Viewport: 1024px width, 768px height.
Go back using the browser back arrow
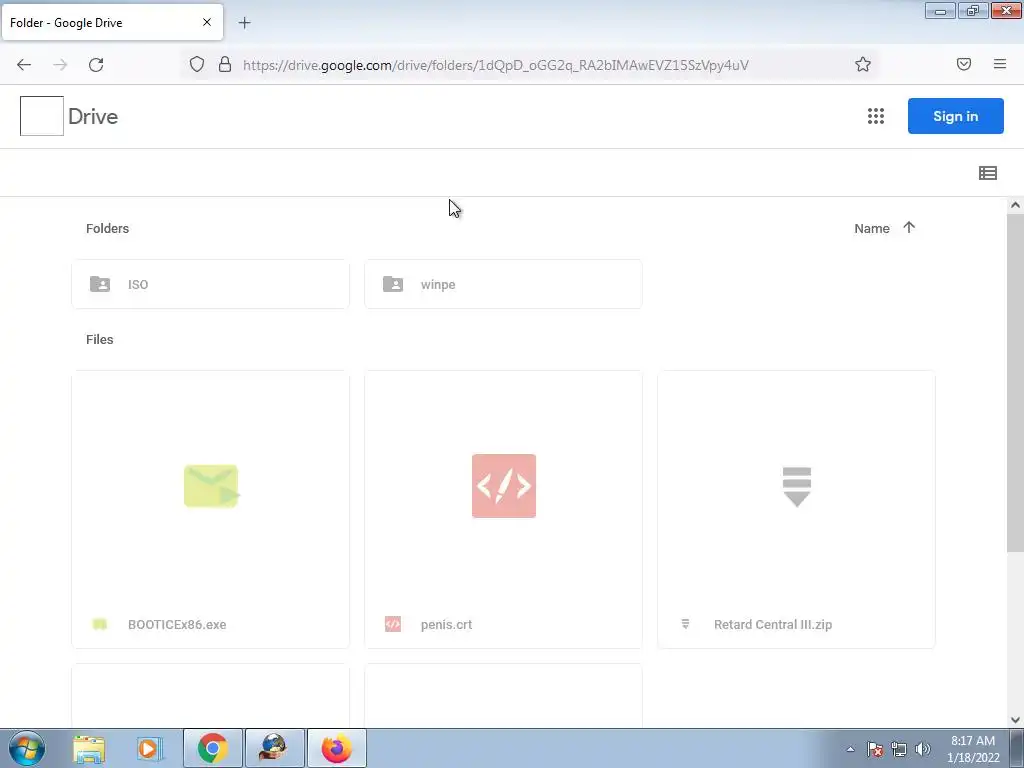click(x=24, y=65)
